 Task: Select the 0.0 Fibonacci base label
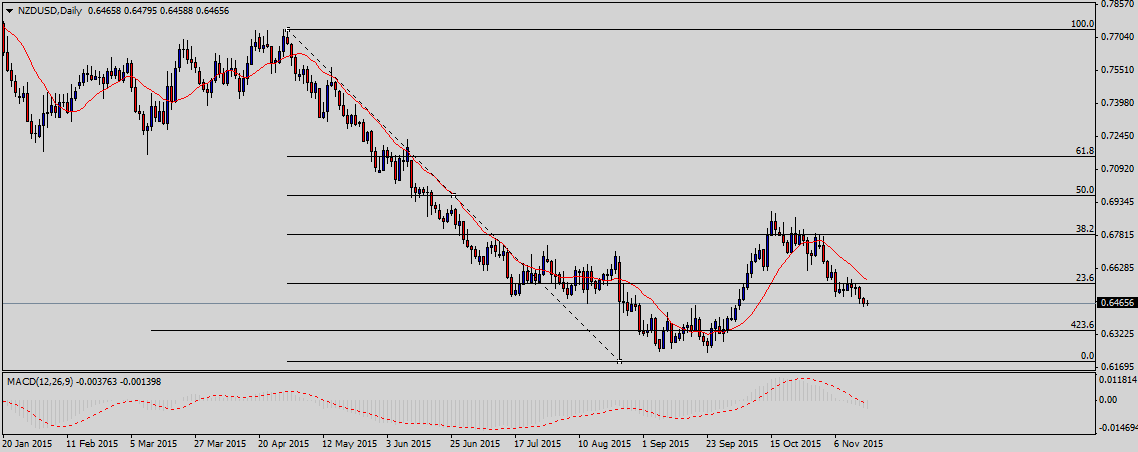[x=1086, y=355]
